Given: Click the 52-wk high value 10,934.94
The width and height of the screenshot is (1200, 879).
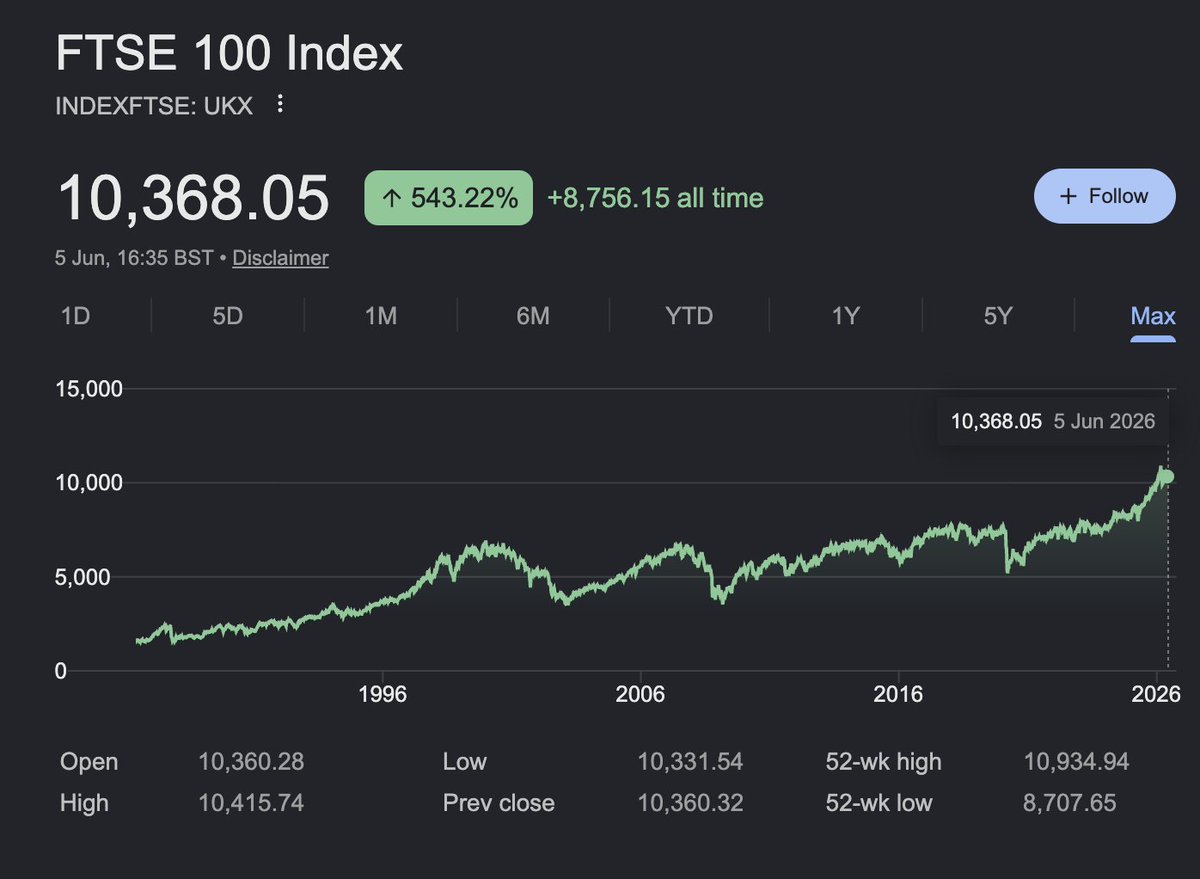Looking at the screenshot, I should tap(1076, 762).
